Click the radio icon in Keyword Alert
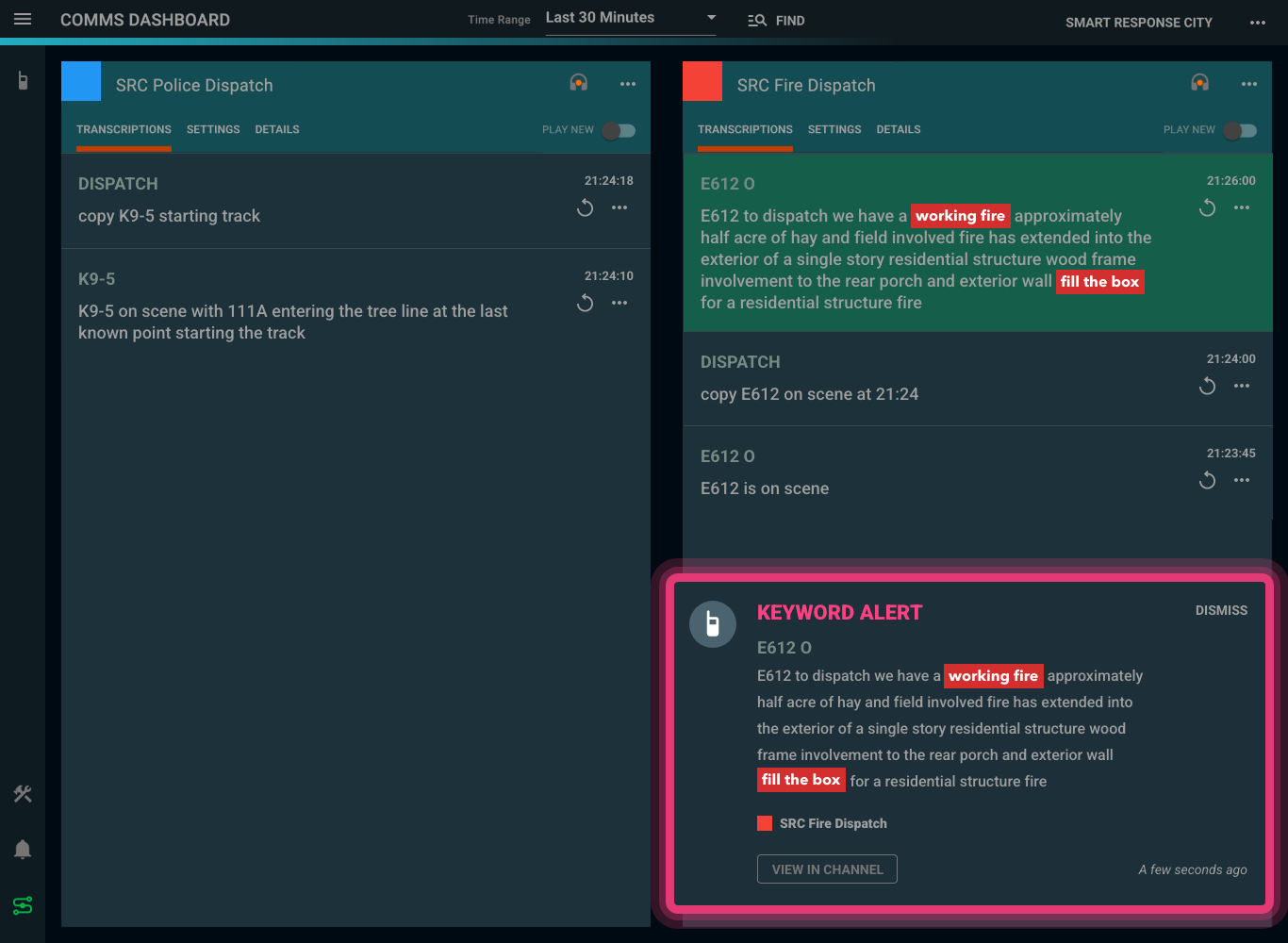Image resolution: width=1288 pixels, height=943 pixels. click(713, 624)
